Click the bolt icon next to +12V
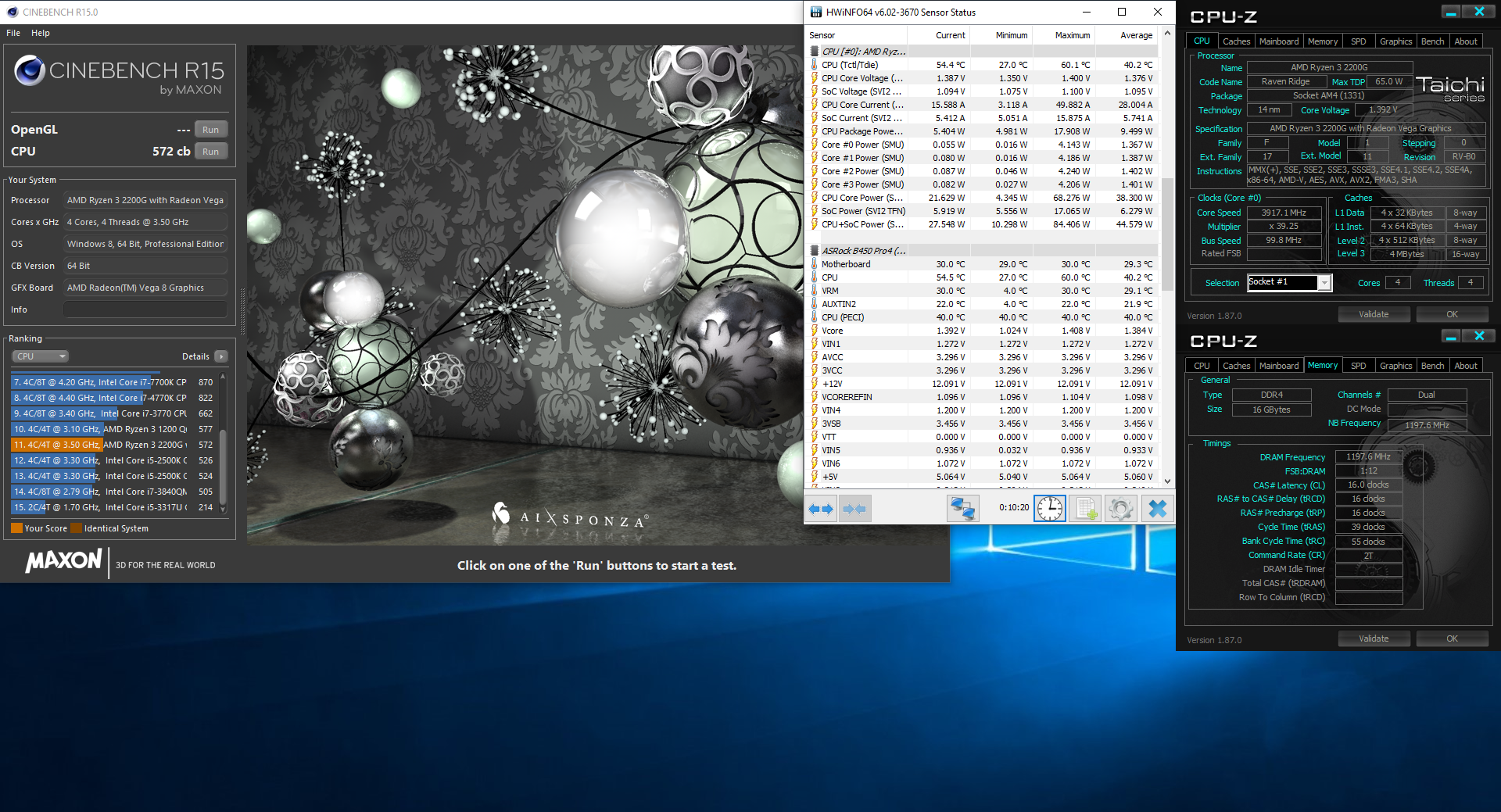Screen dimensions: 1501x812 pos(815,384)
